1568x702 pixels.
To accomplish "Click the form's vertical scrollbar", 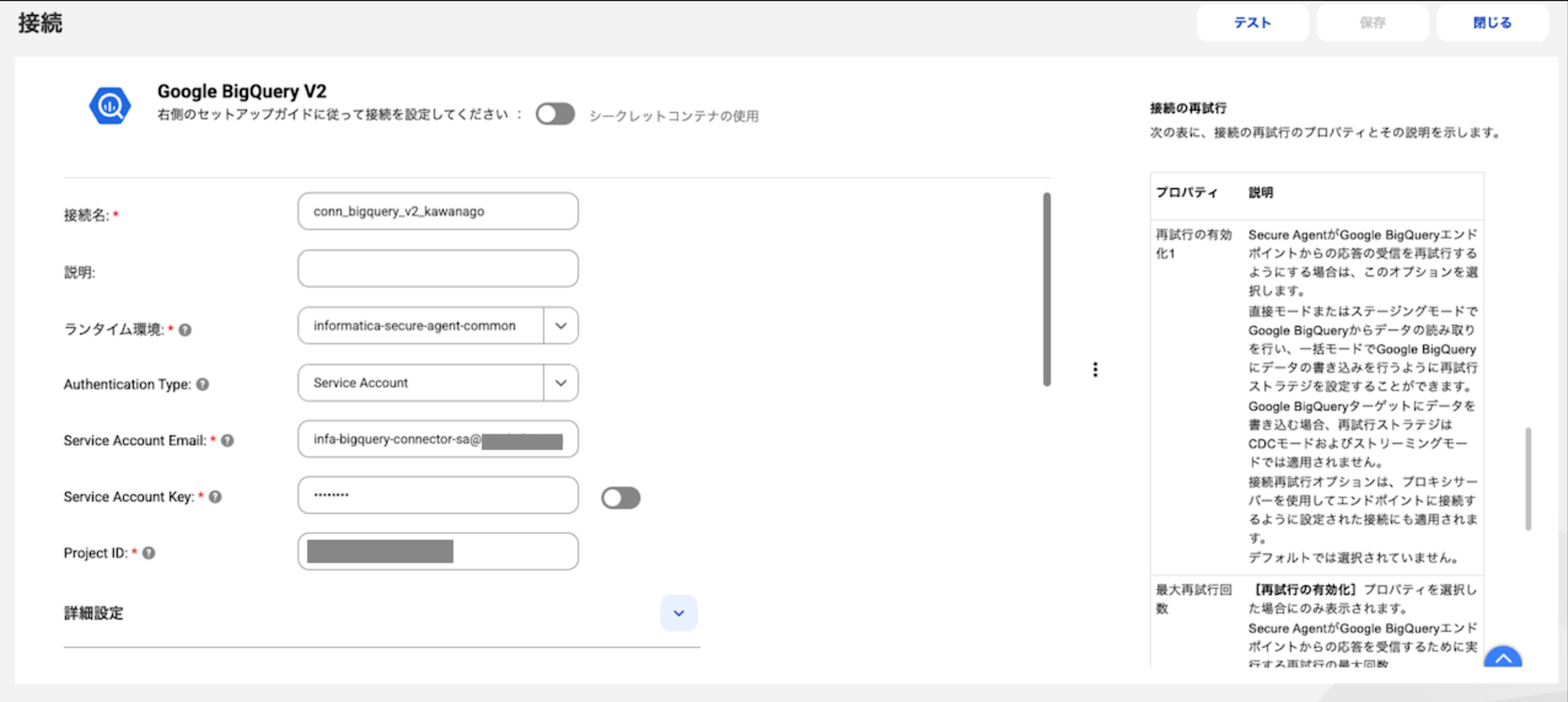I will tap(1047, 289).
